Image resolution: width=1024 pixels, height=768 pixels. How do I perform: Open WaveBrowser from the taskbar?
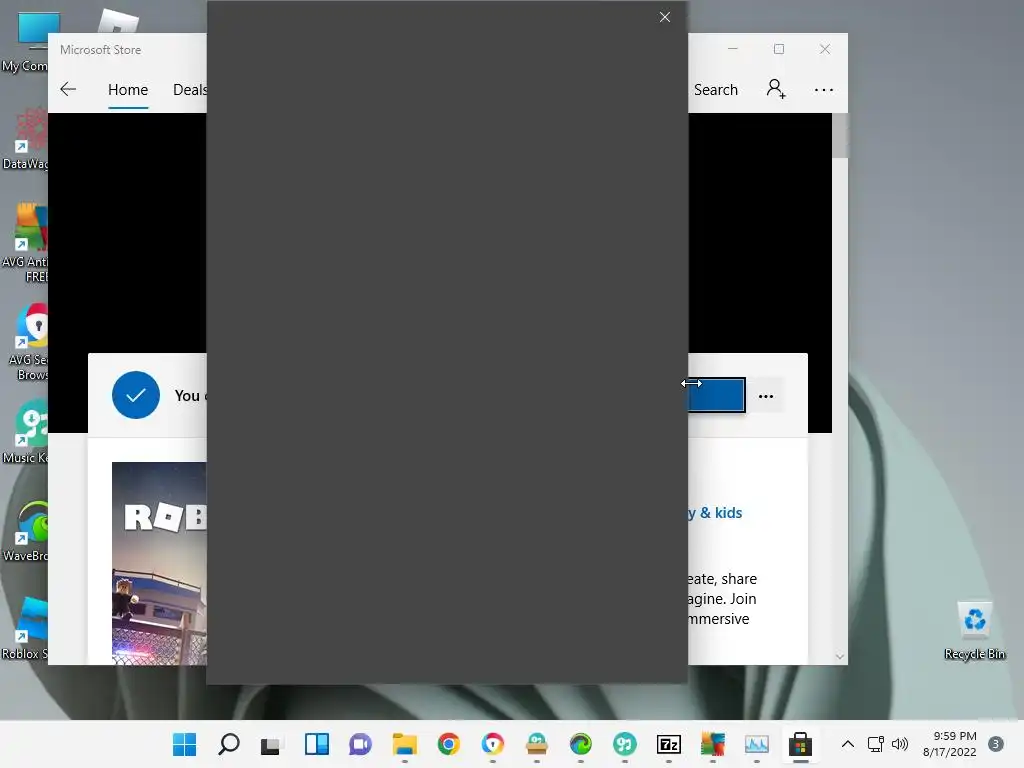pyautogui.click(x=581, y=744)
